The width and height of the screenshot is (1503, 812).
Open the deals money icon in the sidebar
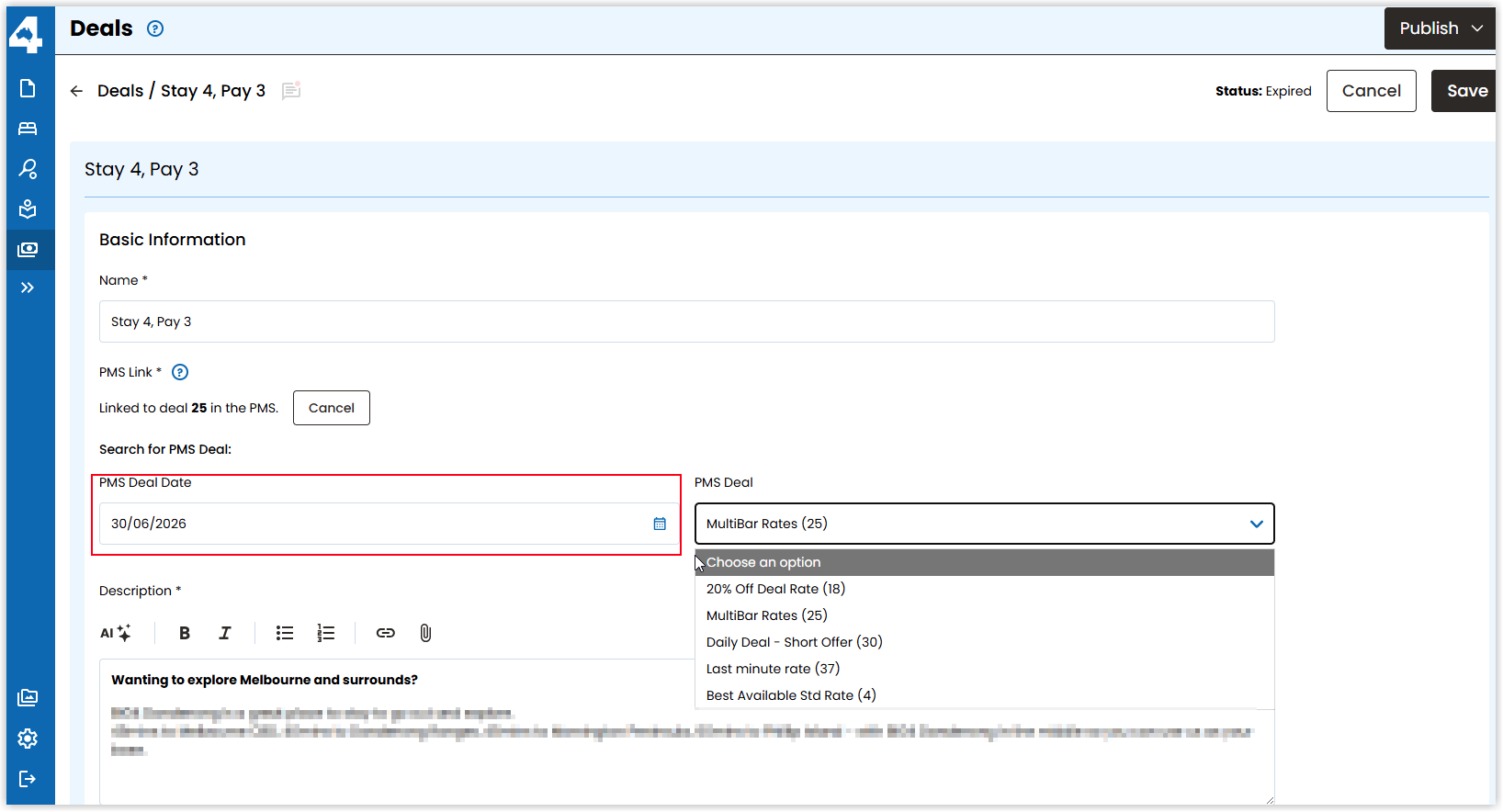pyautogui.click(x=28, y=250)
